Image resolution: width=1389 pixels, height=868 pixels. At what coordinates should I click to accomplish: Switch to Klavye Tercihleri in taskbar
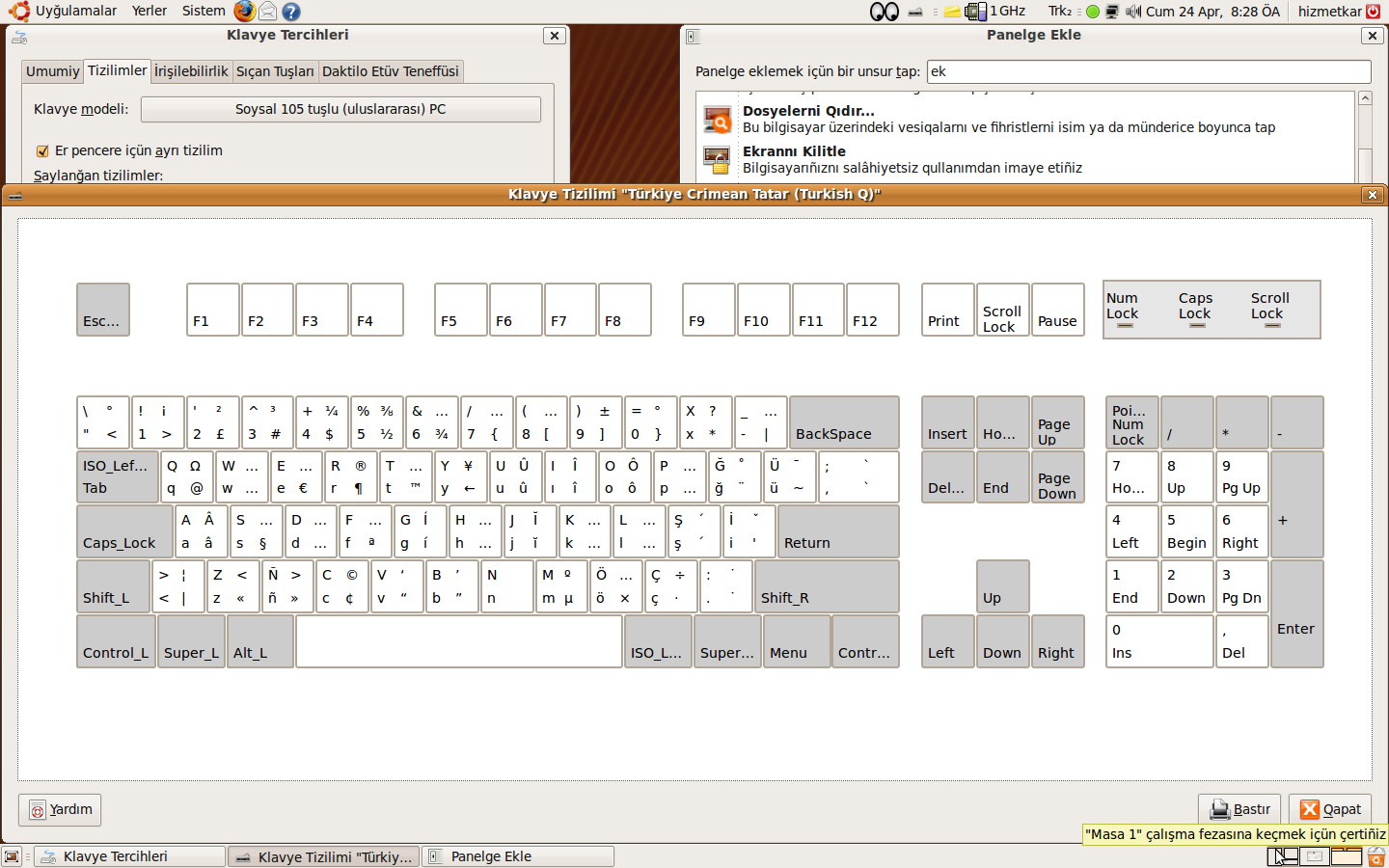click(129, 856)
